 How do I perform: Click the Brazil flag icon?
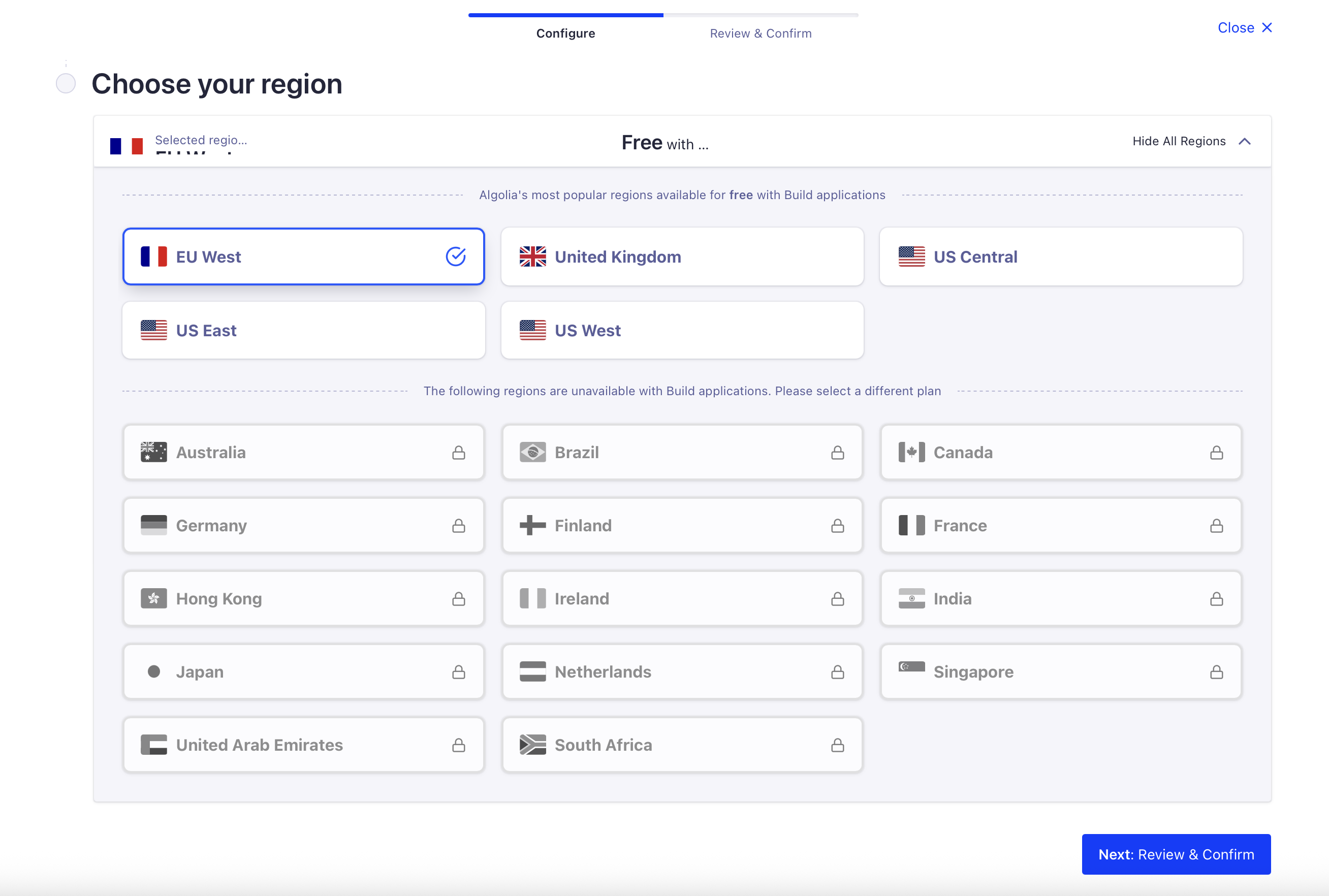[x=532, y=453]
